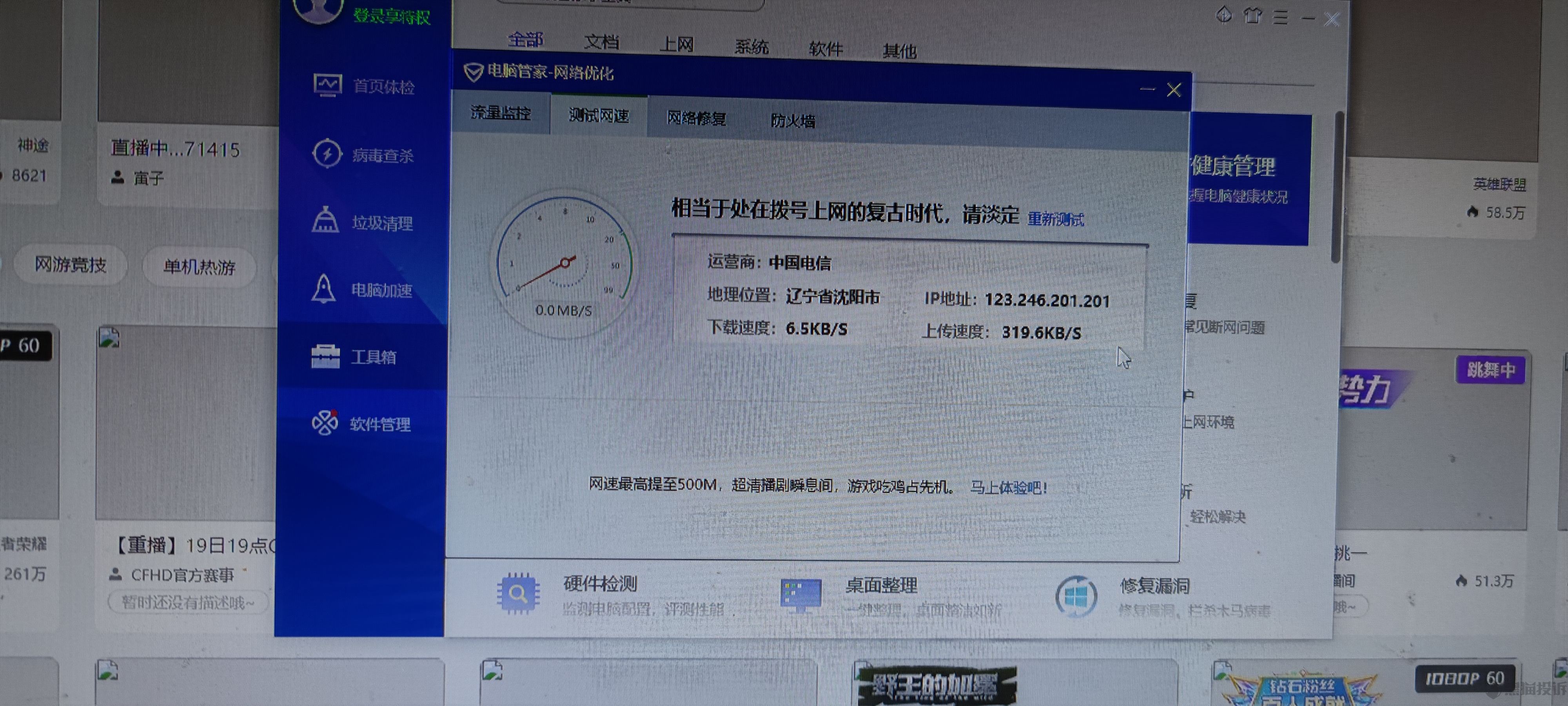Switch to 网络修复 tab
This screenshot has height=706, width=1568.
click(696, 118)
